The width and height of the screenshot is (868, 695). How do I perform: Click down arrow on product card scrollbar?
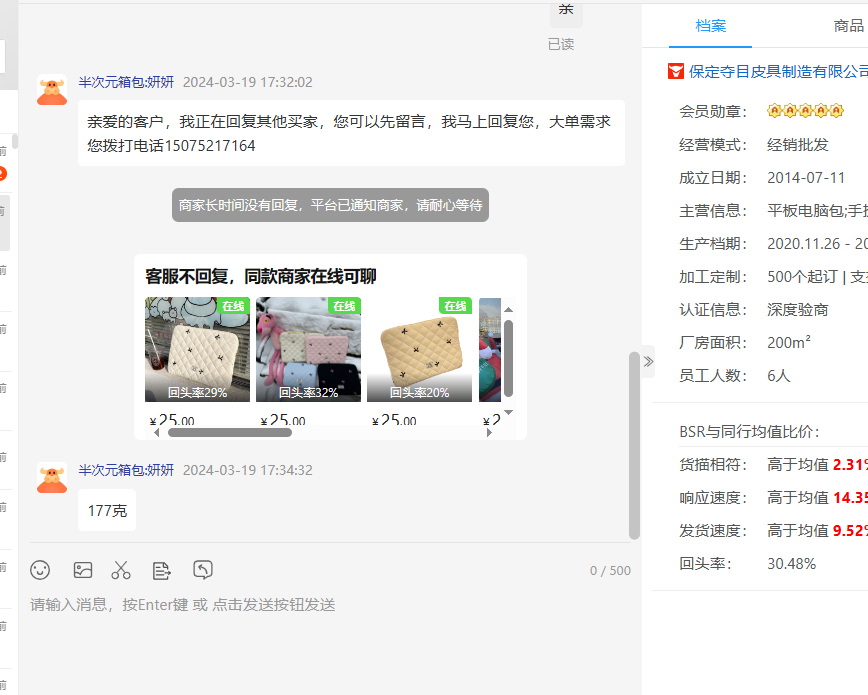pos(508,412)
